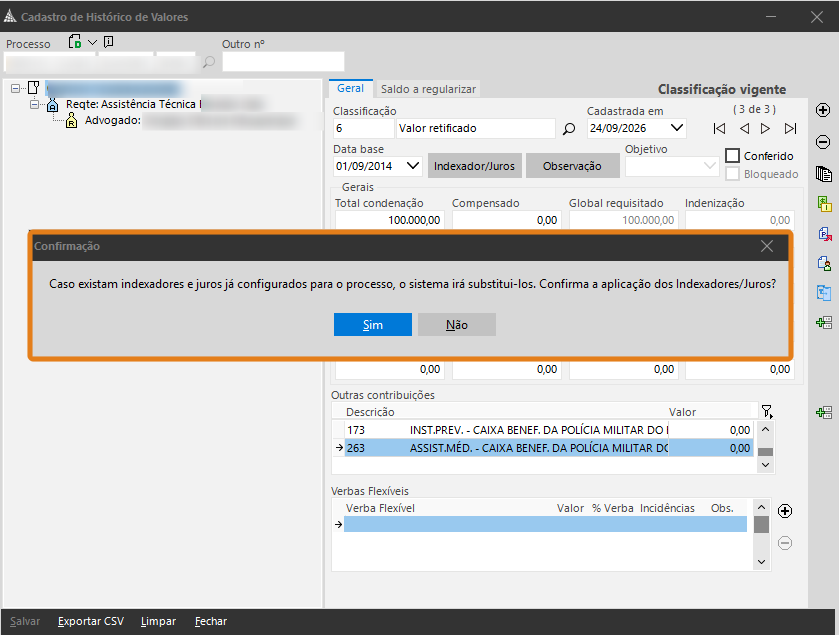The height and width of the screenshot is (635, 839).
Task: Click the document with person icon
Action: coord(825,263)
